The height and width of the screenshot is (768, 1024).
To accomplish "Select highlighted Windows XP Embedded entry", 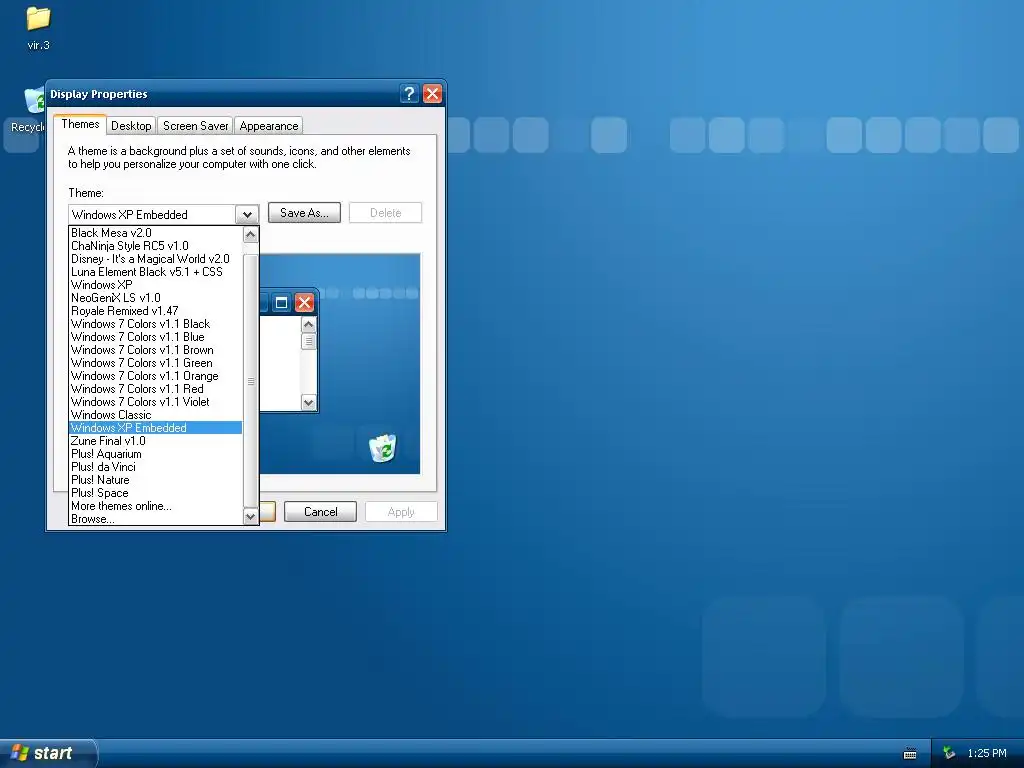I will 155,428.
